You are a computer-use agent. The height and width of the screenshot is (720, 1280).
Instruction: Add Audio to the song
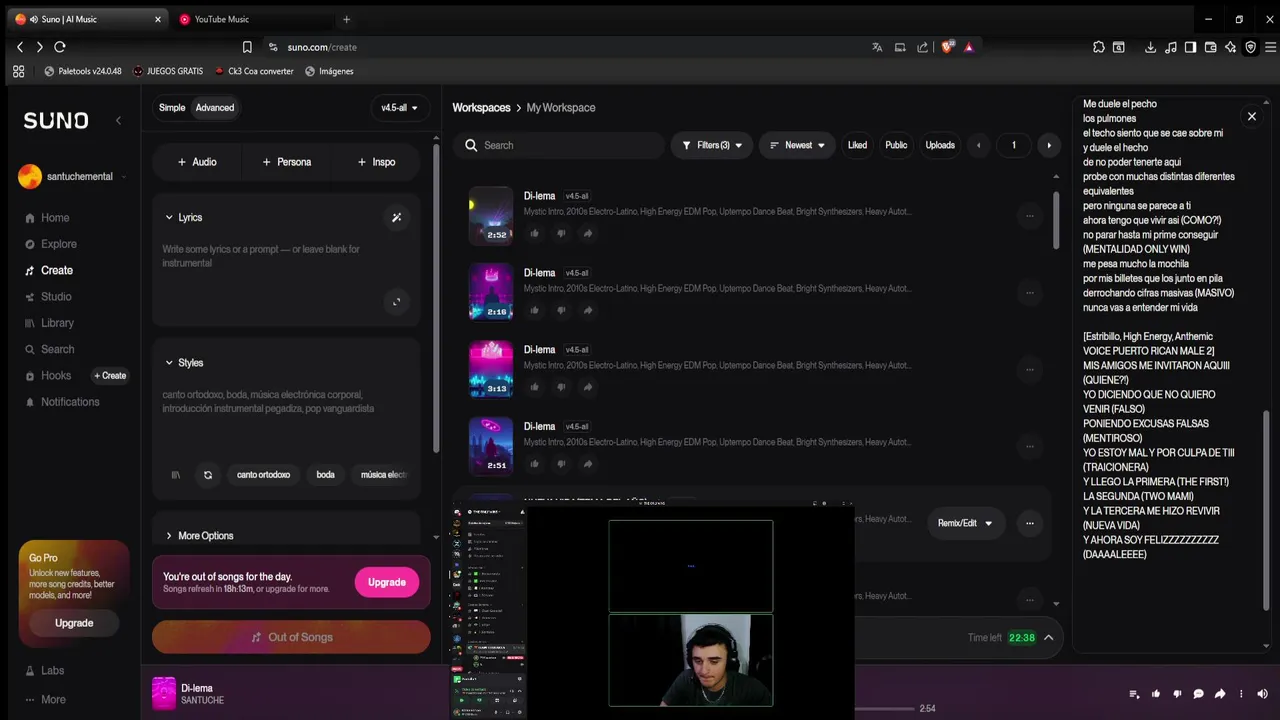(197, 162)
